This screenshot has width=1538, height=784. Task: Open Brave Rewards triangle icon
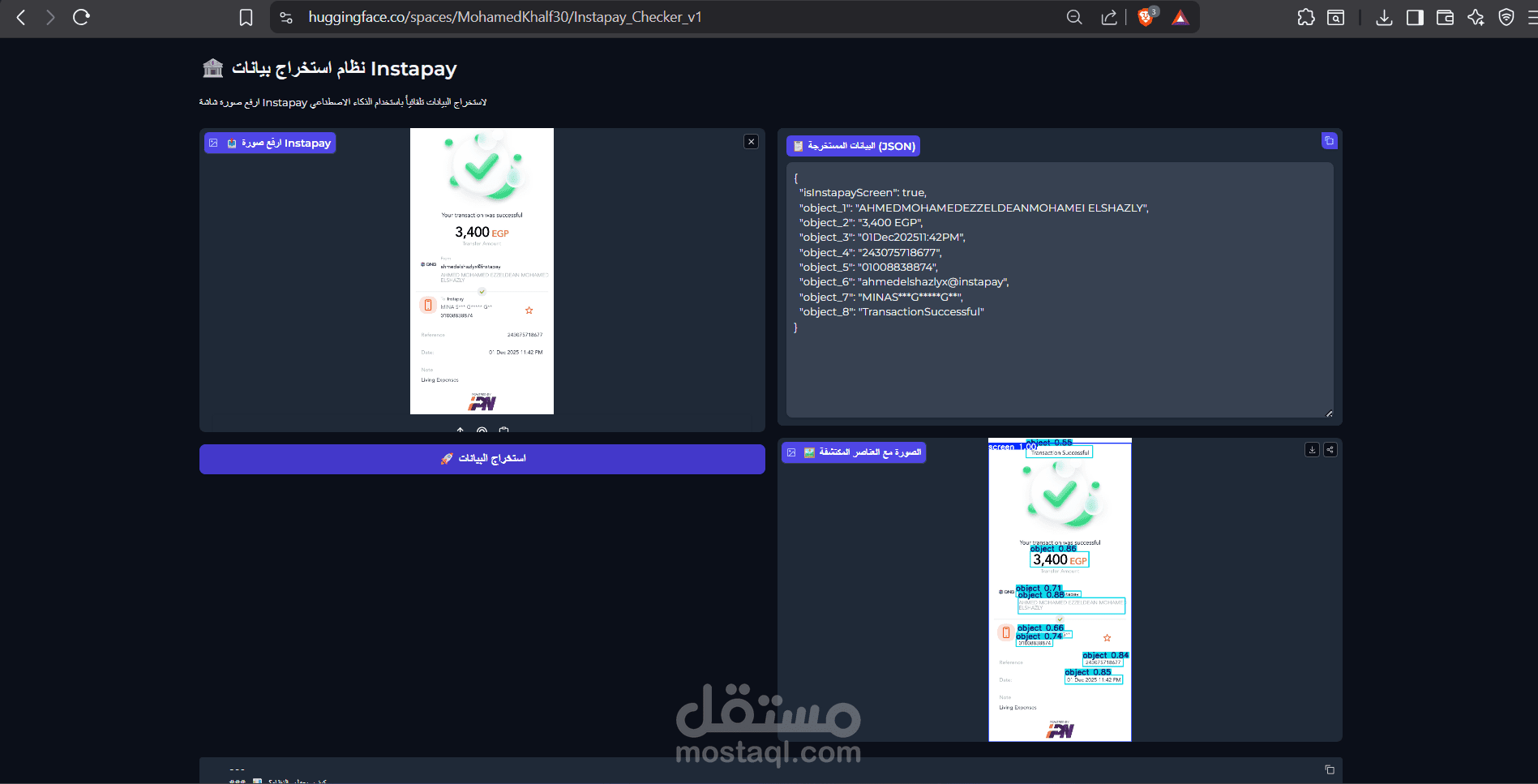coord(1180,17)
